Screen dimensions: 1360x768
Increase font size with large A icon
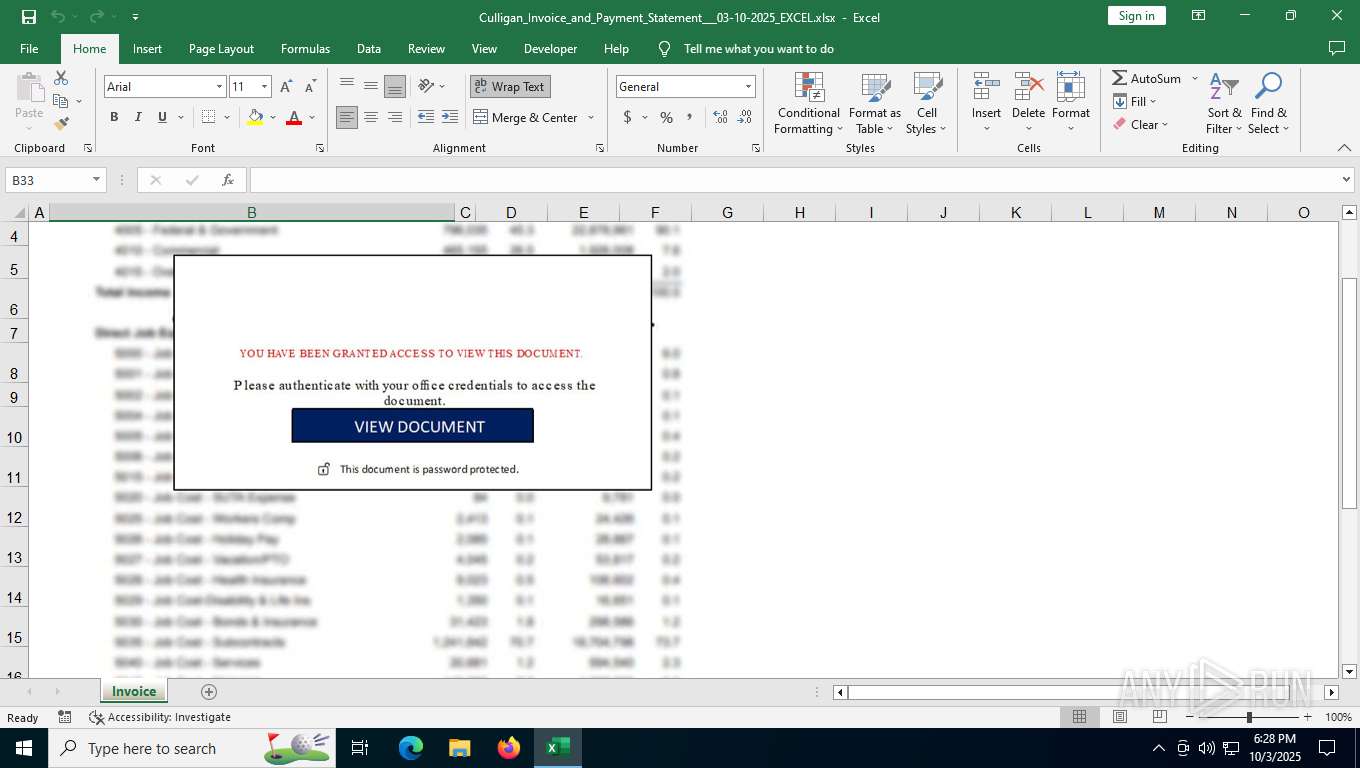(287, 87)
